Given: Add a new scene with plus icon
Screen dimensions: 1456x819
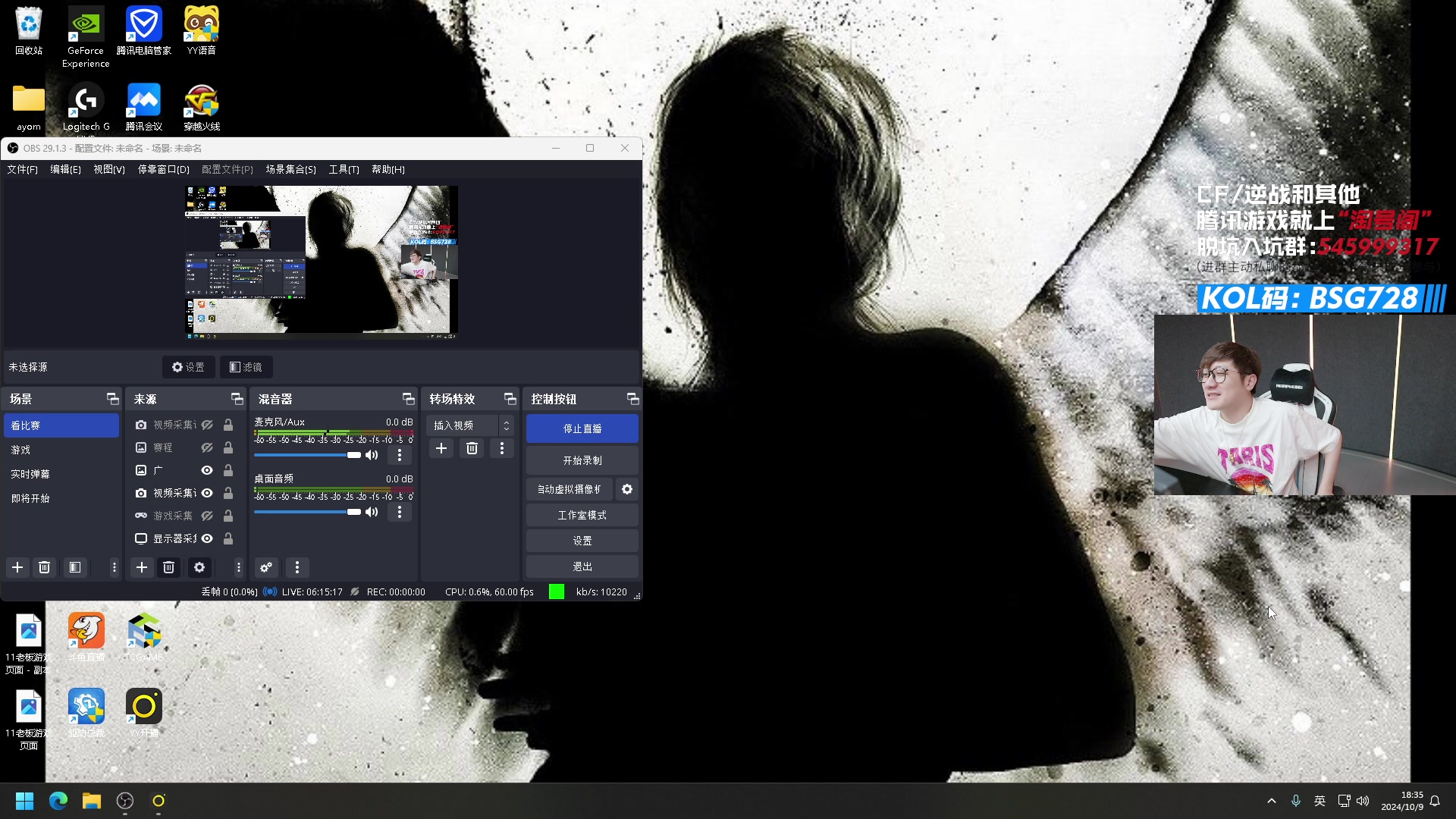Looking at the screenshot, I should click(17, 567).
